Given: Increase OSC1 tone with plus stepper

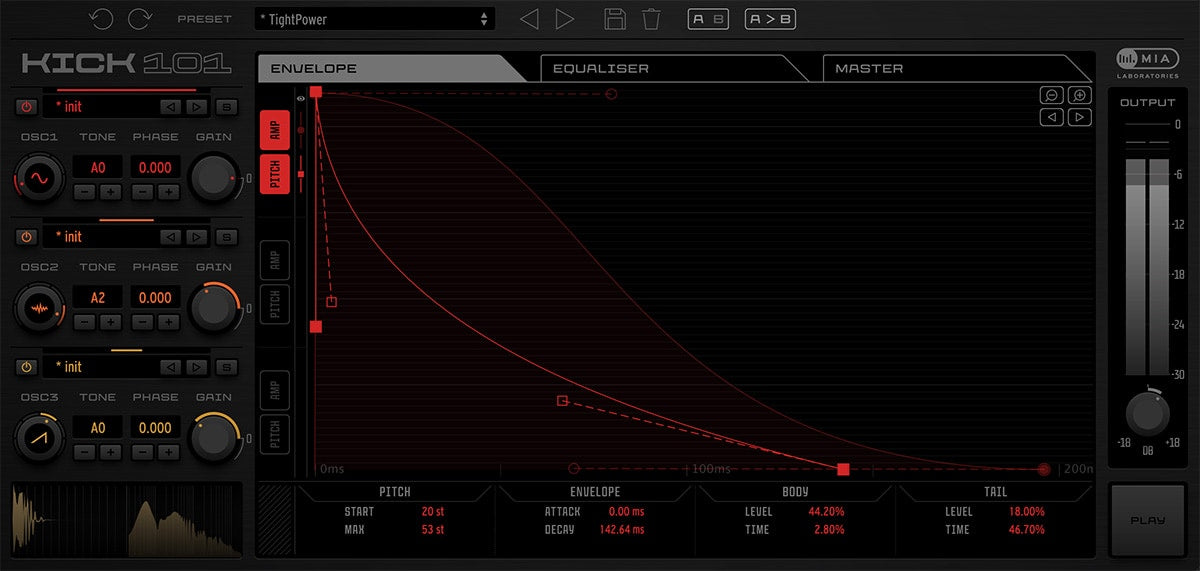Looking at the screenshot, I should coord(110,192).
